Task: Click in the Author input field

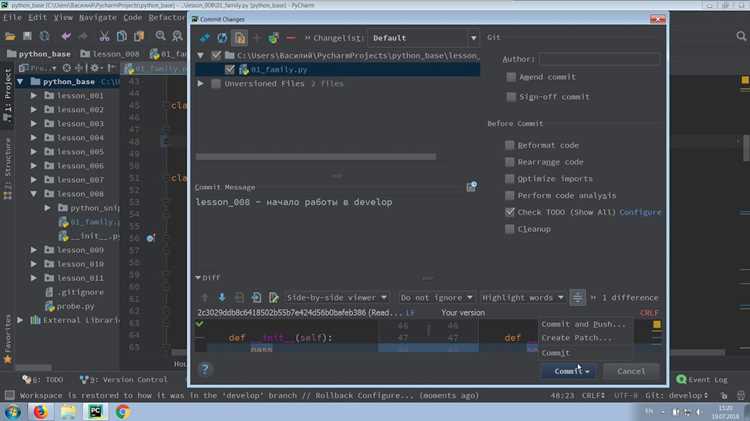Action: point(599,59)
